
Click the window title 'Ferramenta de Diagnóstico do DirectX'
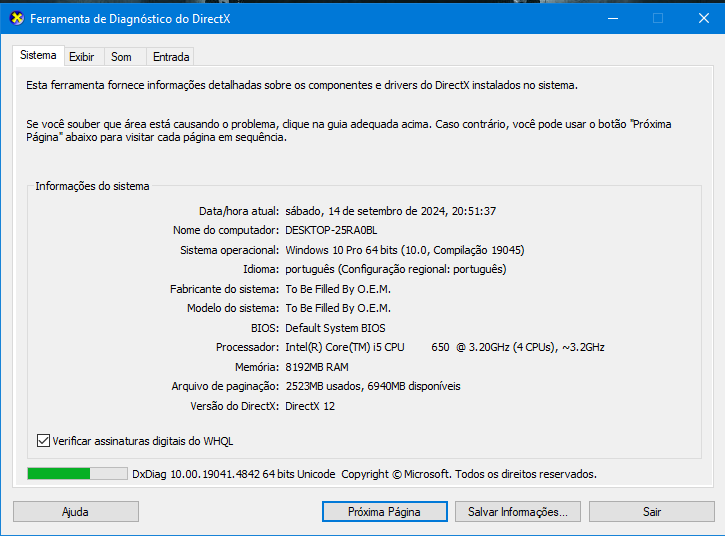[x=130, y=19]
